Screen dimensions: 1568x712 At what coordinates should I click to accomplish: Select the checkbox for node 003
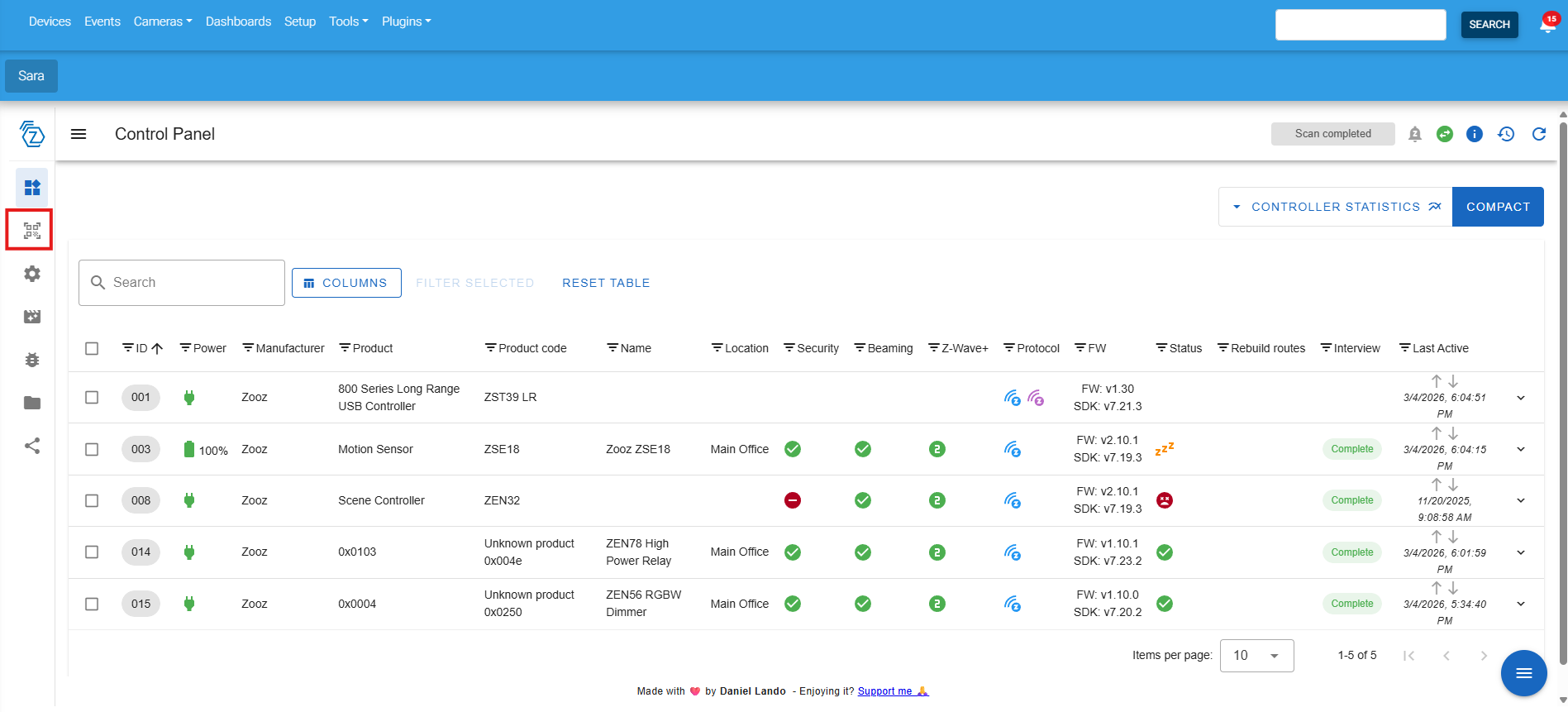pyautogui.click(x=92, y=449)
